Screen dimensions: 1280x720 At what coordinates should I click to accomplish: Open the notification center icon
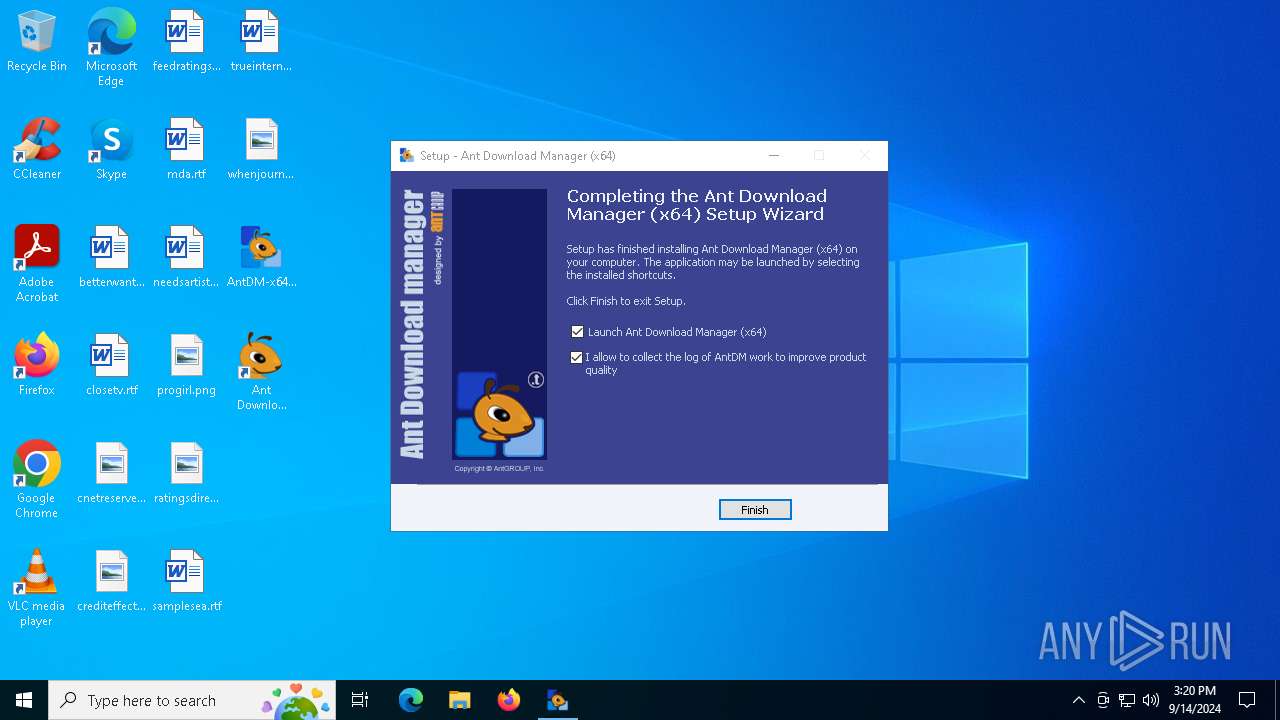point(1247,700)
